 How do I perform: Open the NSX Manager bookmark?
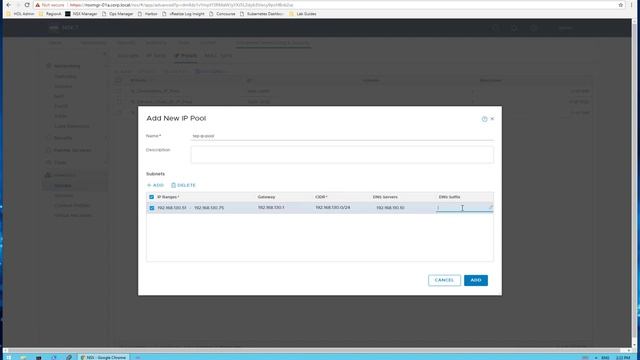click(x=81, y=14)
